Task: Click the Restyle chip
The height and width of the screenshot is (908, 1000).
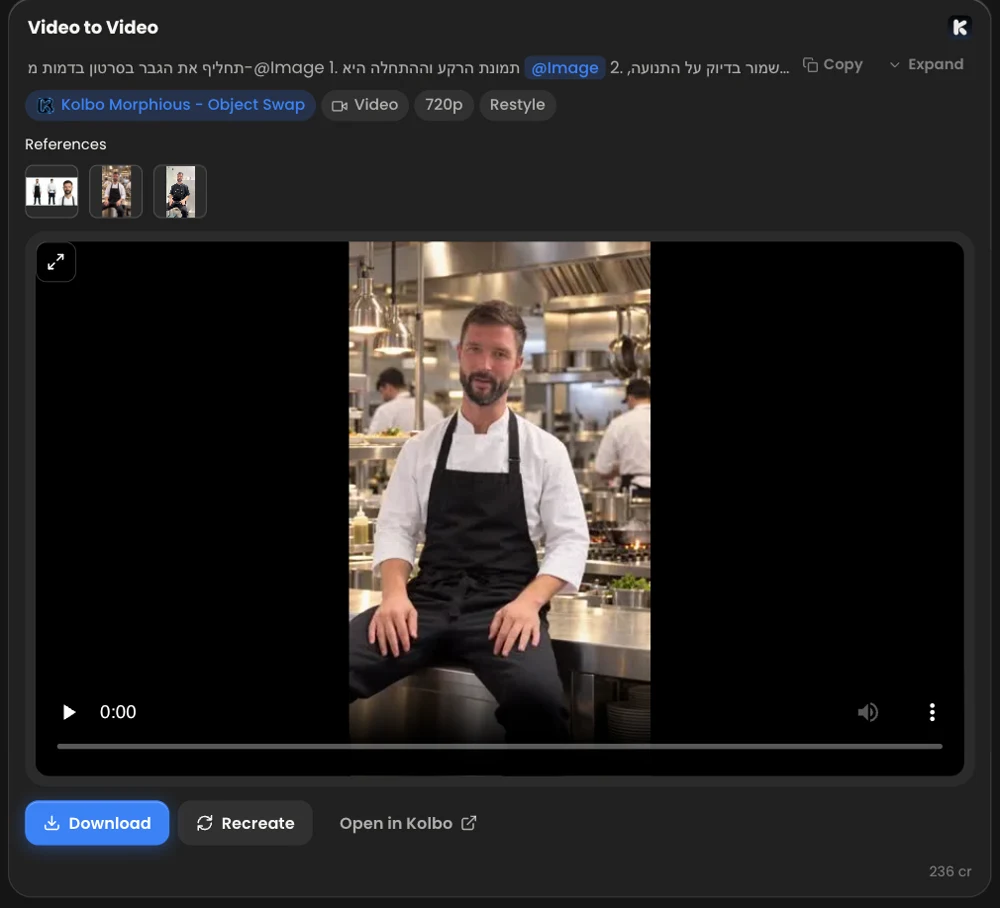Action: pyautogui.click(x=517, y=105)
